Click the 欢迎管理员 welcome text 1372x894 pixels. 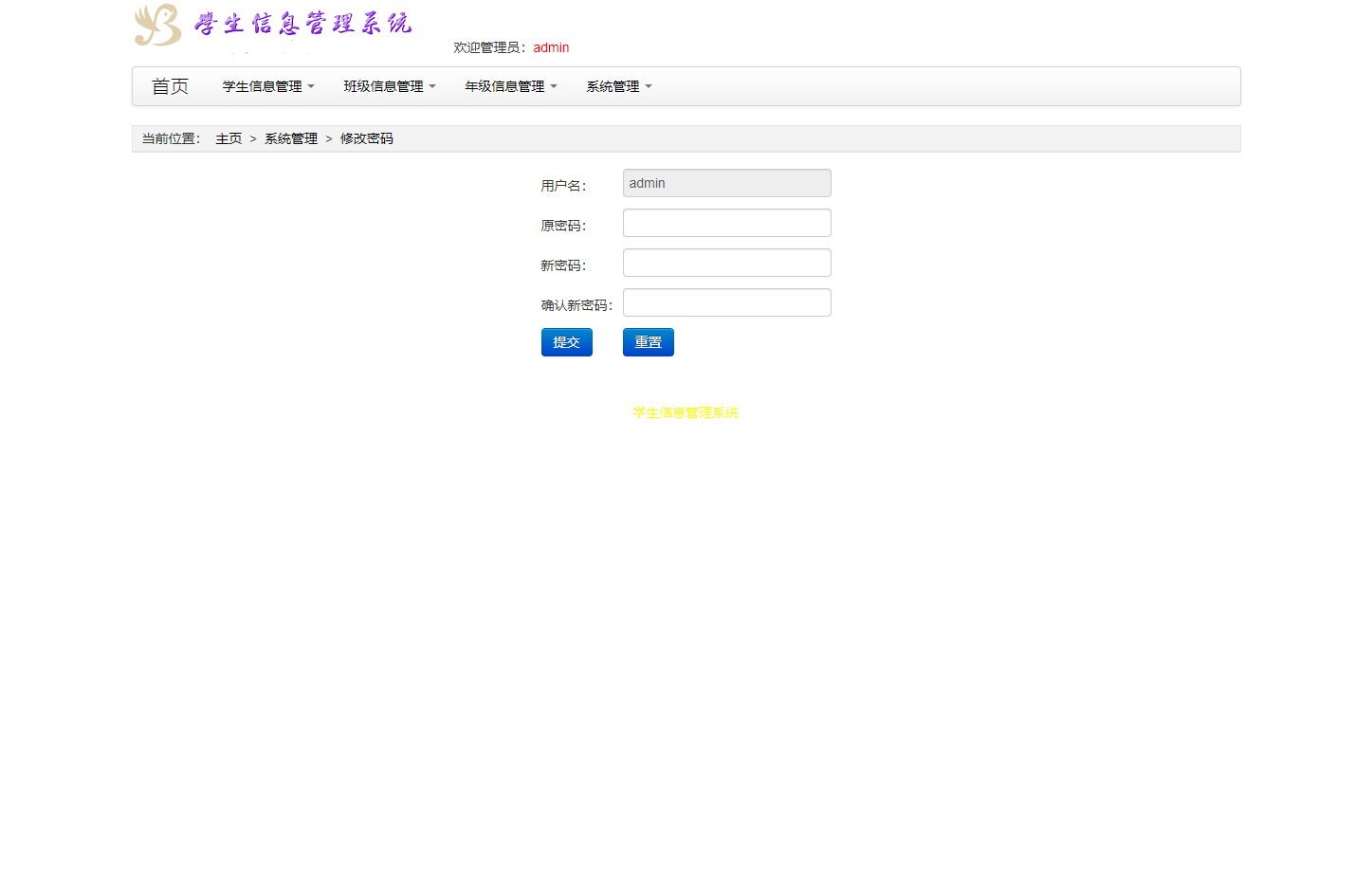(x=487, y=47)
